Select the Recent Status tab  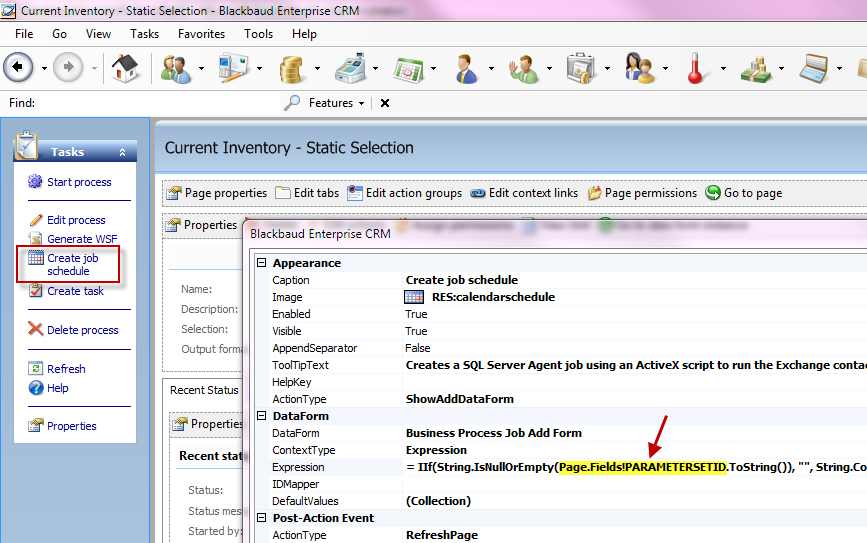[204, 390]
